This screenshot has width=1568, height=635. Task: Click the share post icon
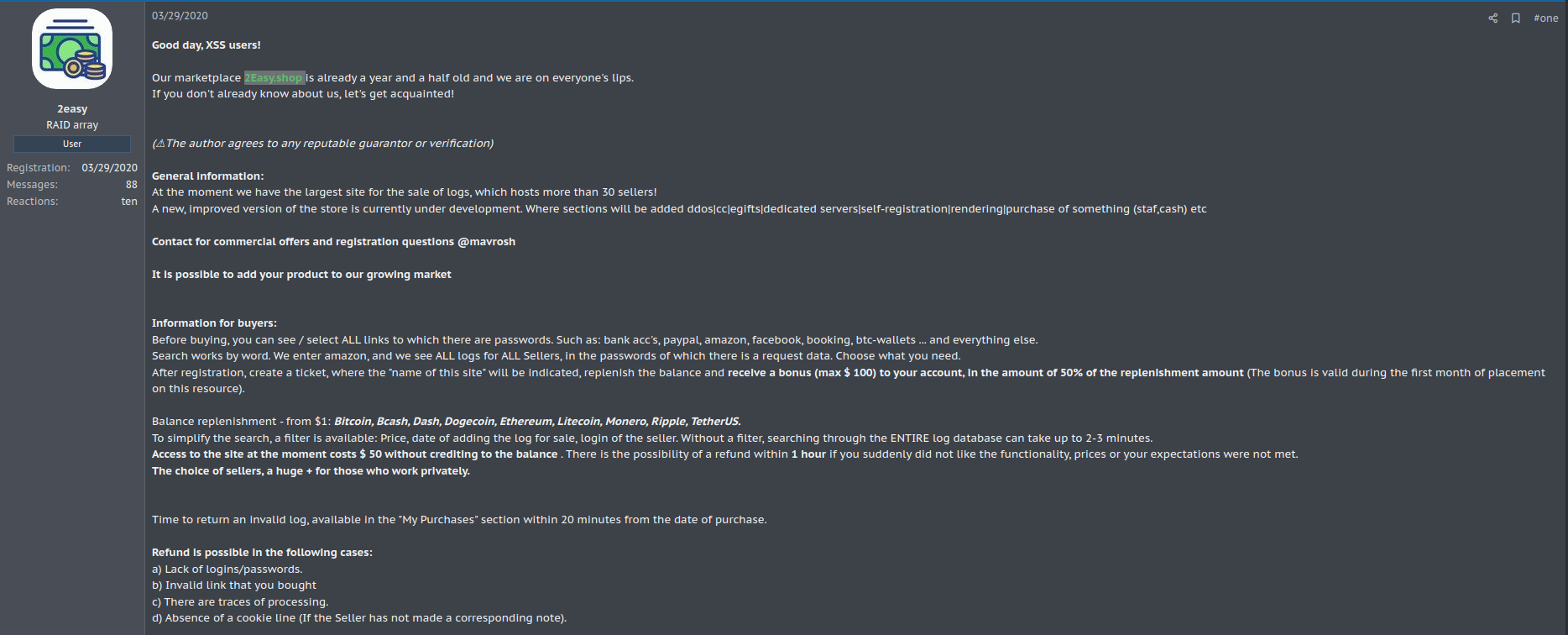coord(1492,18)
